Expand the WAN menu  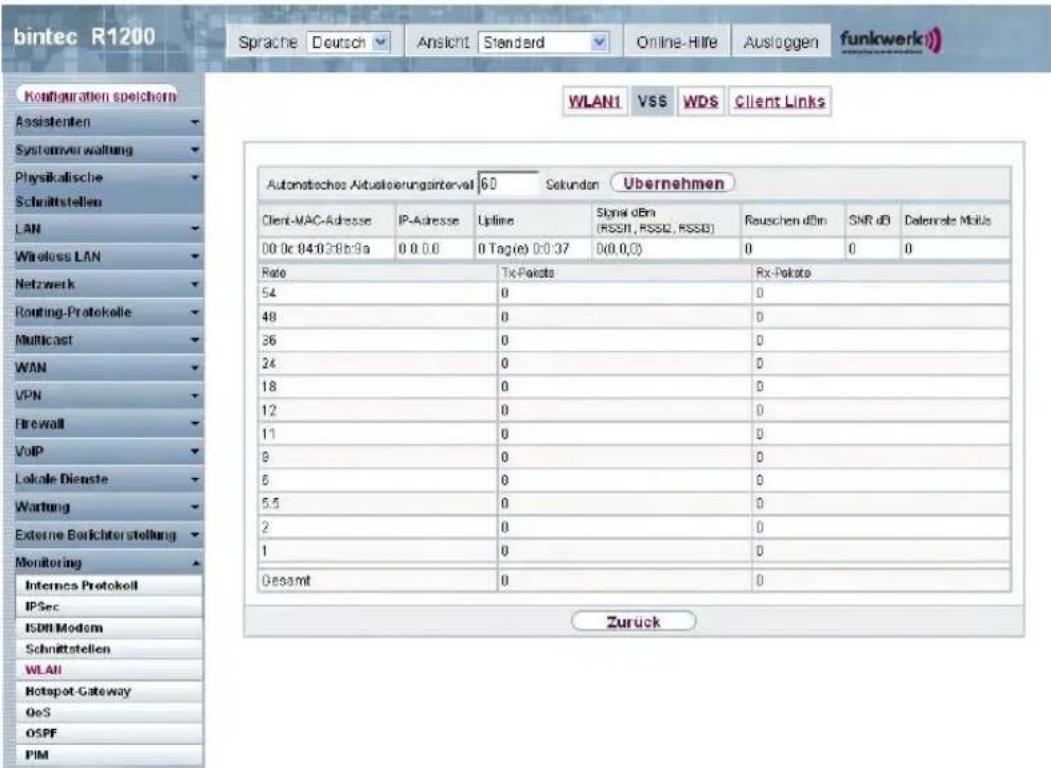(109, 368)
